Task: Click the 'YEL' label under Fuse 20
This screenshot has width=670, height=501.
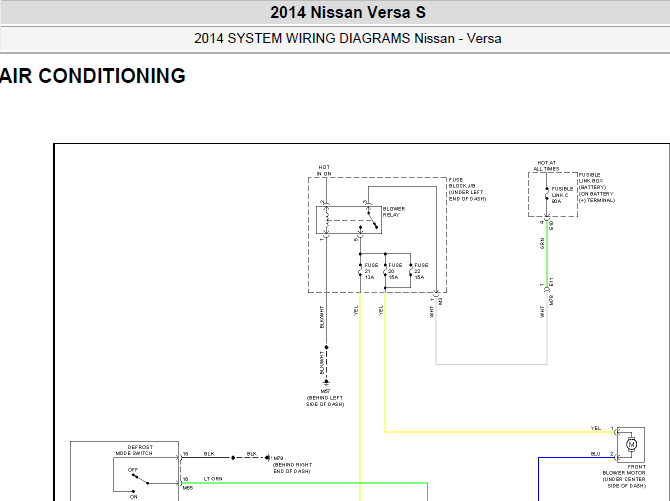Action: pyautogui.click(x=381, y=310)
